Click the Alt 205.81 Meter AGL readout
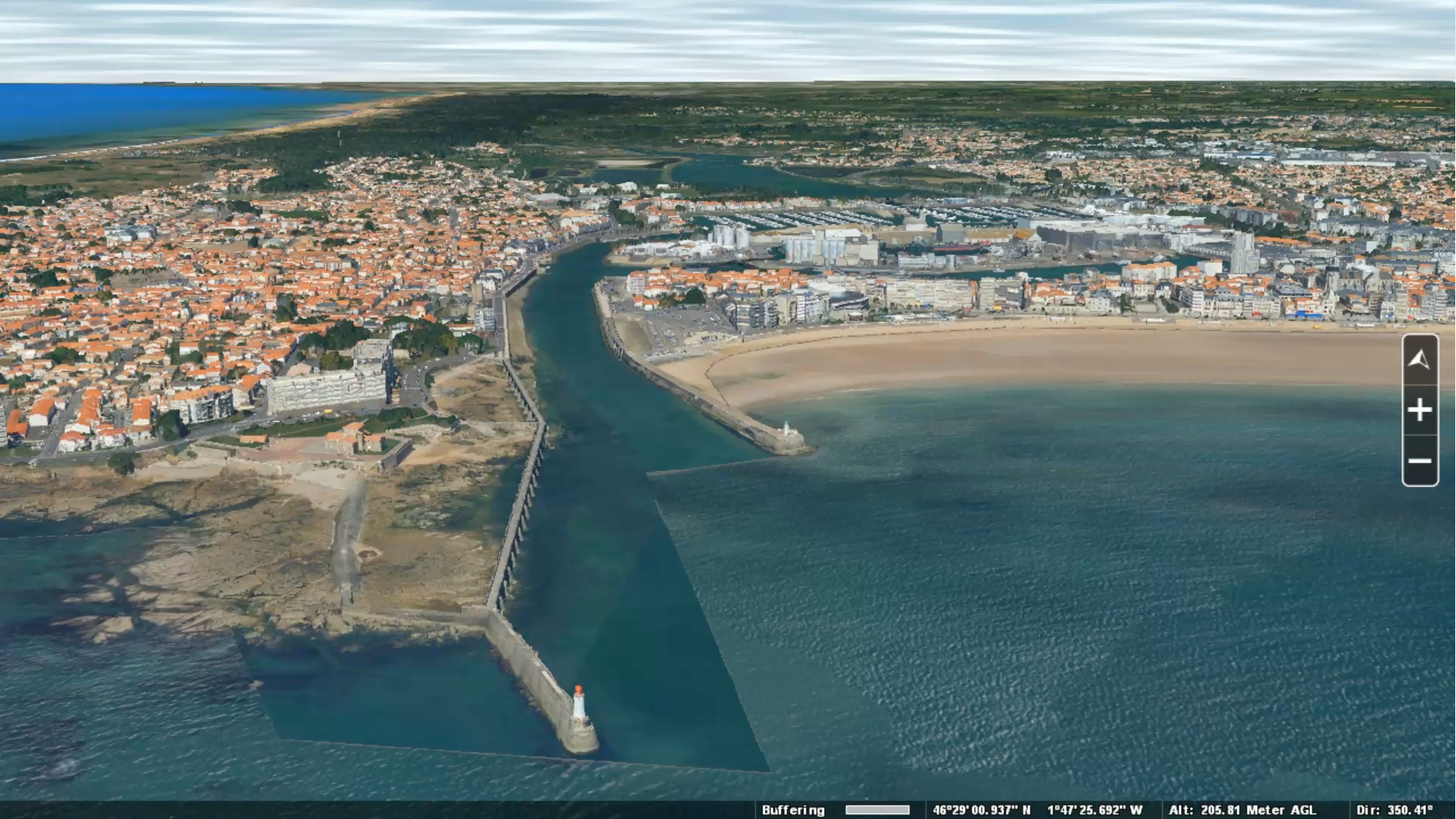 [x=1242, y=810]
